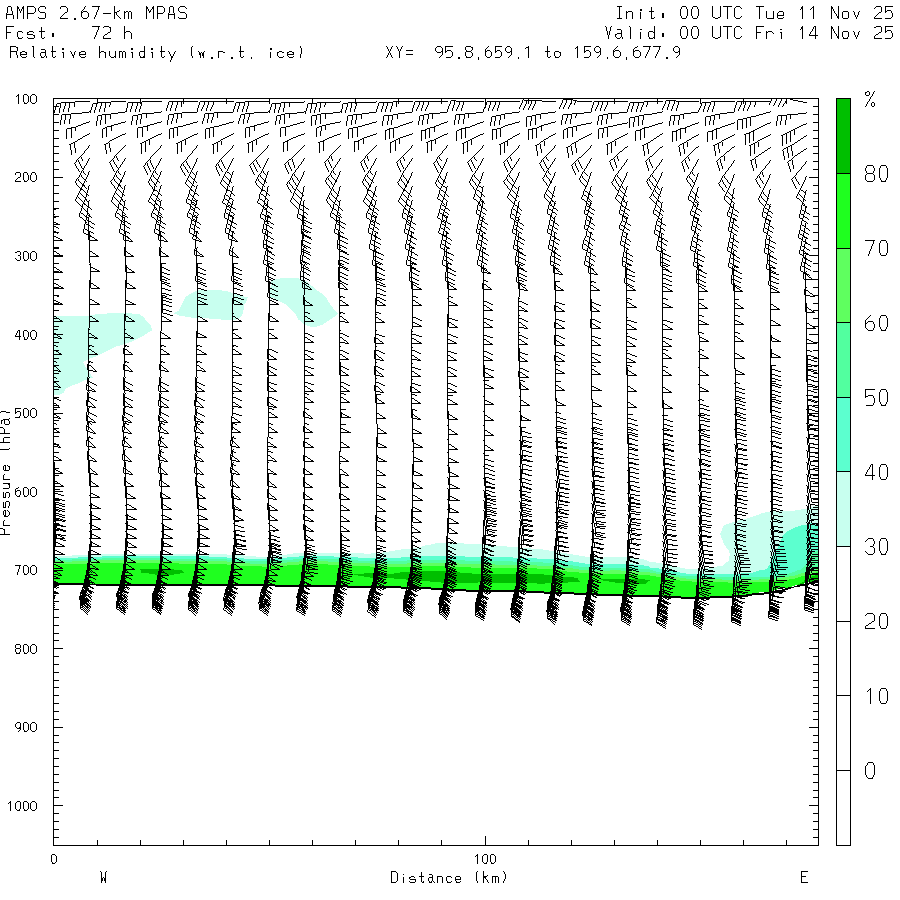Click the '%' unit label above the legend

click(870, 99)
